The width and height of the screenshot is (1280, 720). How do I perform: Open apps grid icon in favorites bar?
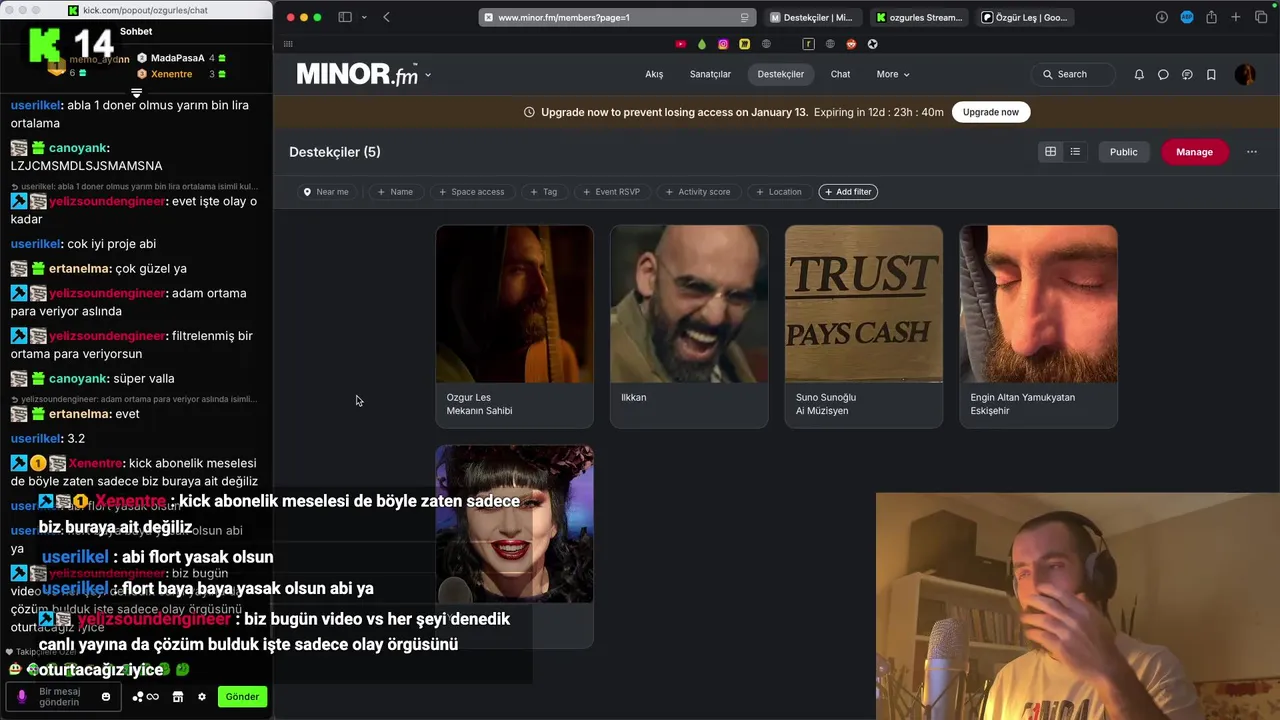[x=288, y=44]
